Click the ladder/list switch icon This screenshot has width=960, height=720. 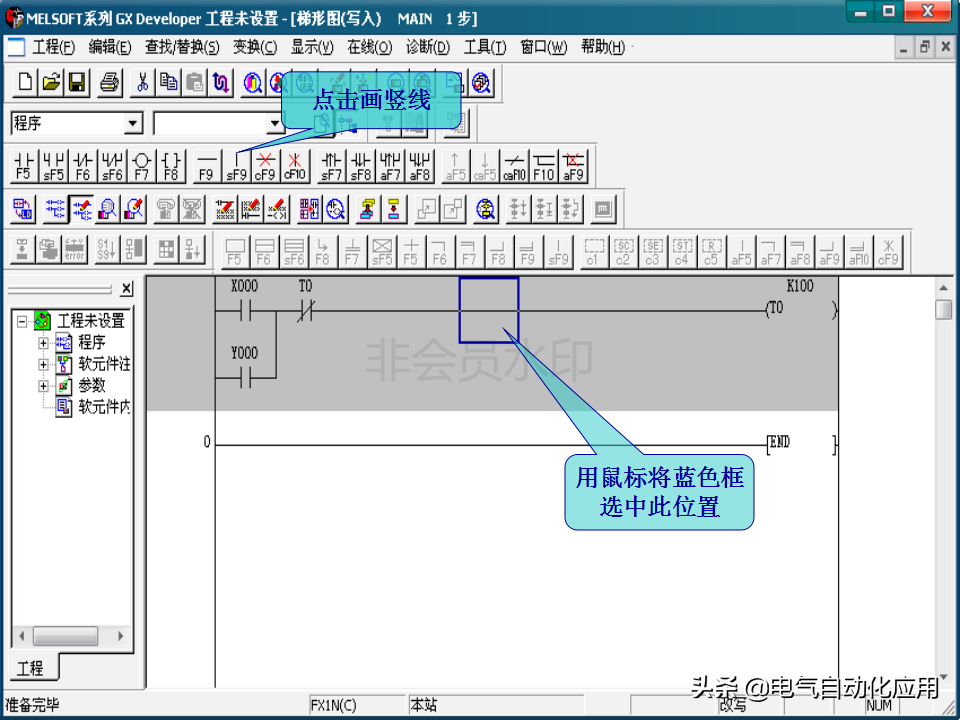(24, 209)
